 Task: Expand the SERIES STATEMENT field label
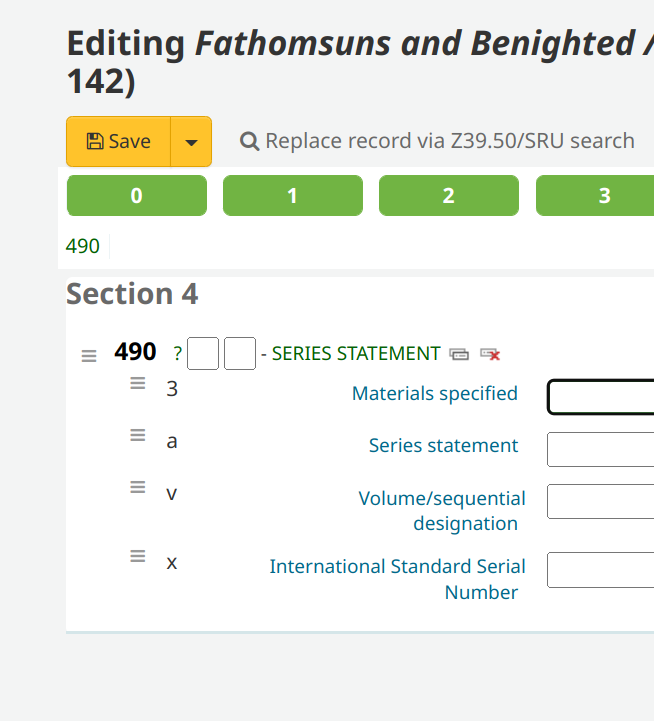[x=355, y=354]
